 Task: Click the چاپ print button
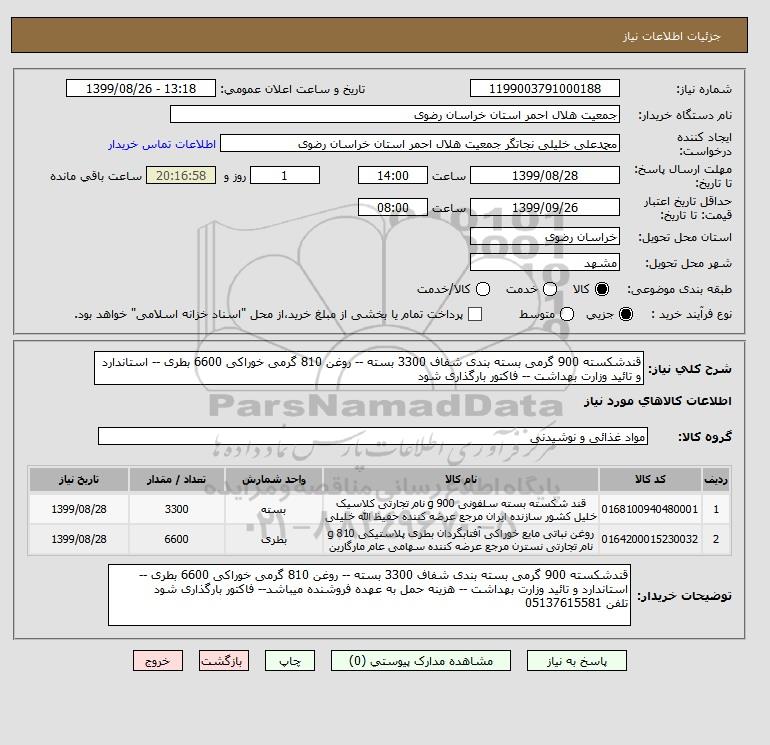(x=290, y=661)
